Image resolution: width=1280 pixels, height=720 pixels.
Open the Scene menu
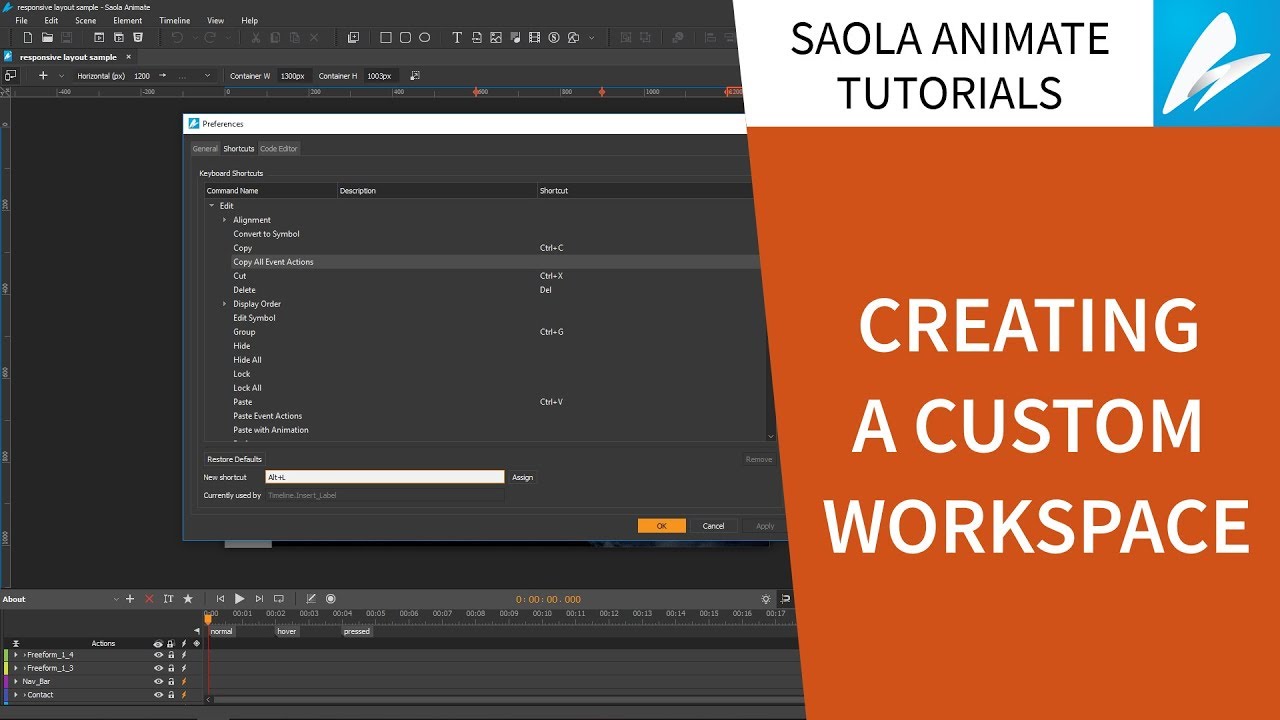click(86, 20)
